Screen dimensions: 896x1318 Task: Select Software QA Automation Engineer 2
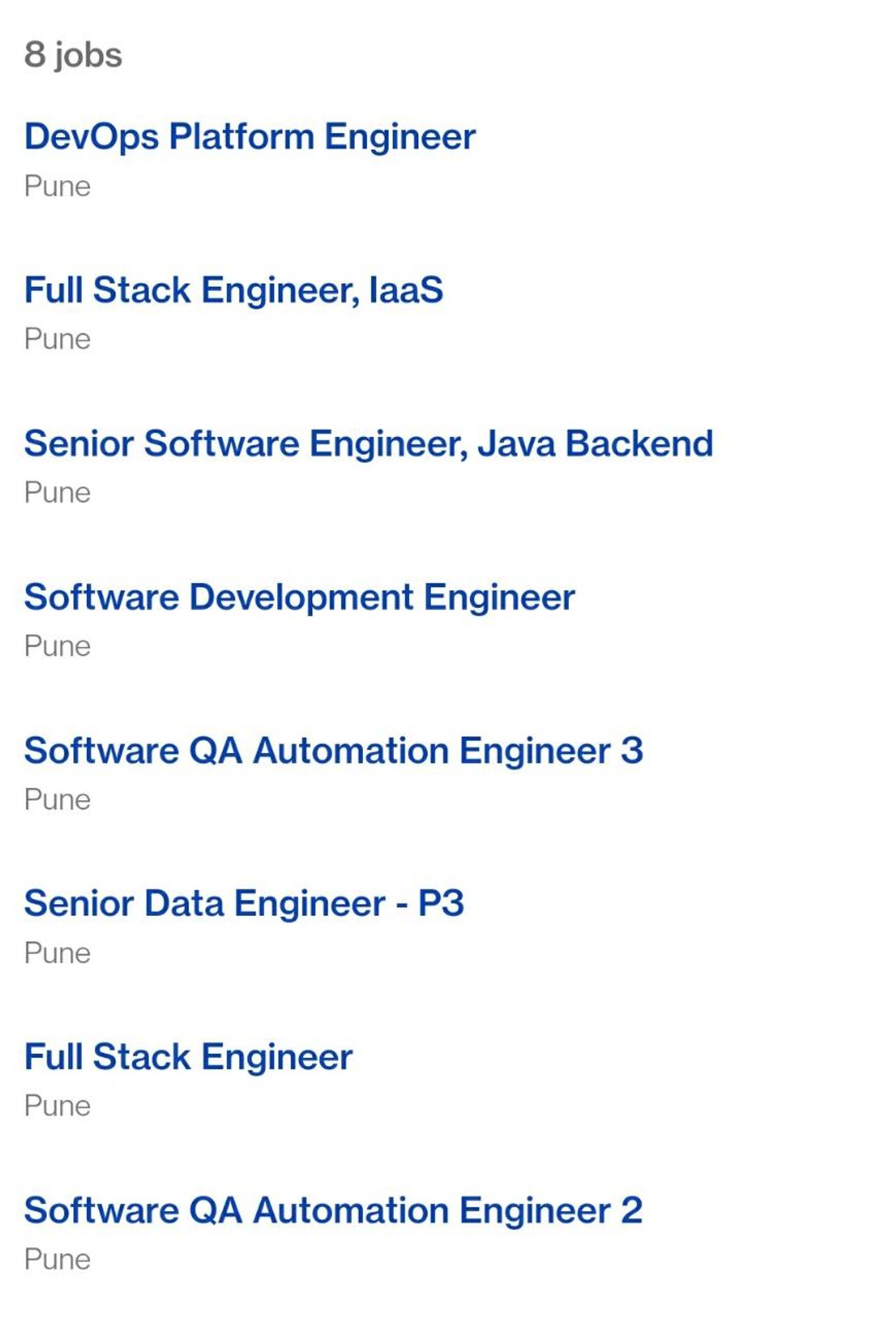(333, 1211)
